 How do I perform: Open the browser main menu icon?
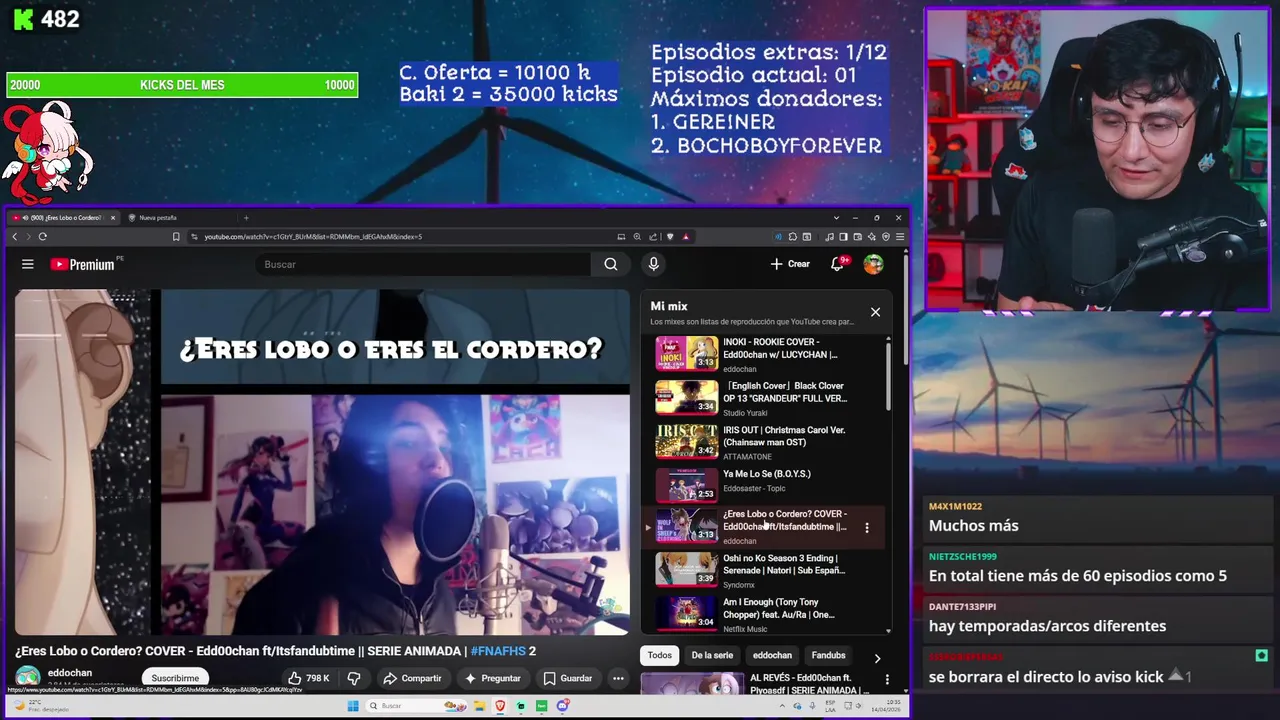coord(900,237)
